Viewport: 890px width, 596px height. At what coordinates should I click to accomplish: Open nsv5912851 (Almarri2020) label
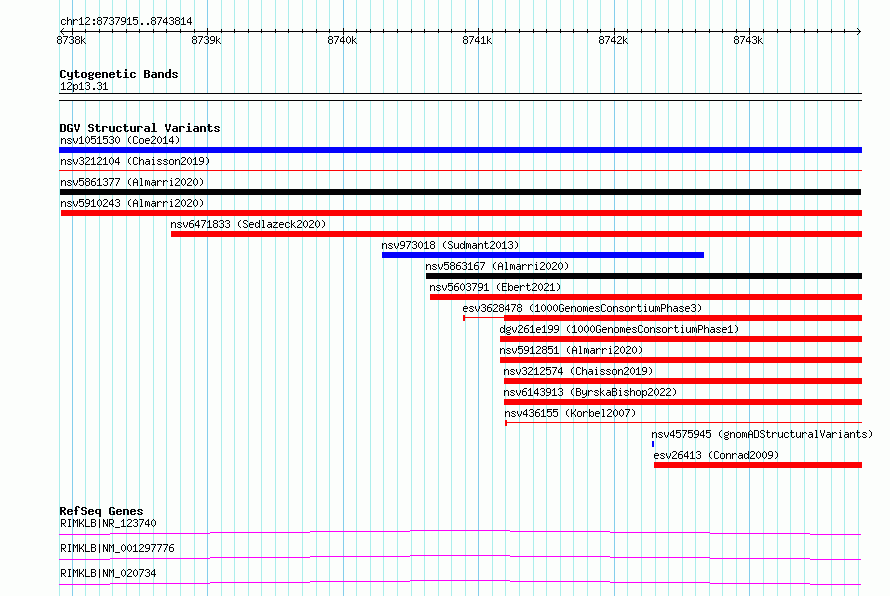[x=571, y=350]
